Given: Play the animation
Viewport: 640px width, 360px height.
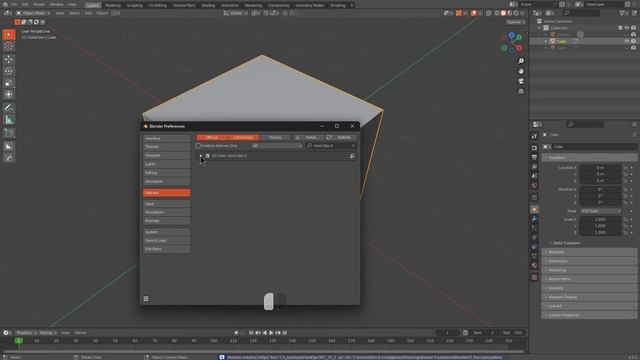Looking at the screenshot, I should pos(271,333).
